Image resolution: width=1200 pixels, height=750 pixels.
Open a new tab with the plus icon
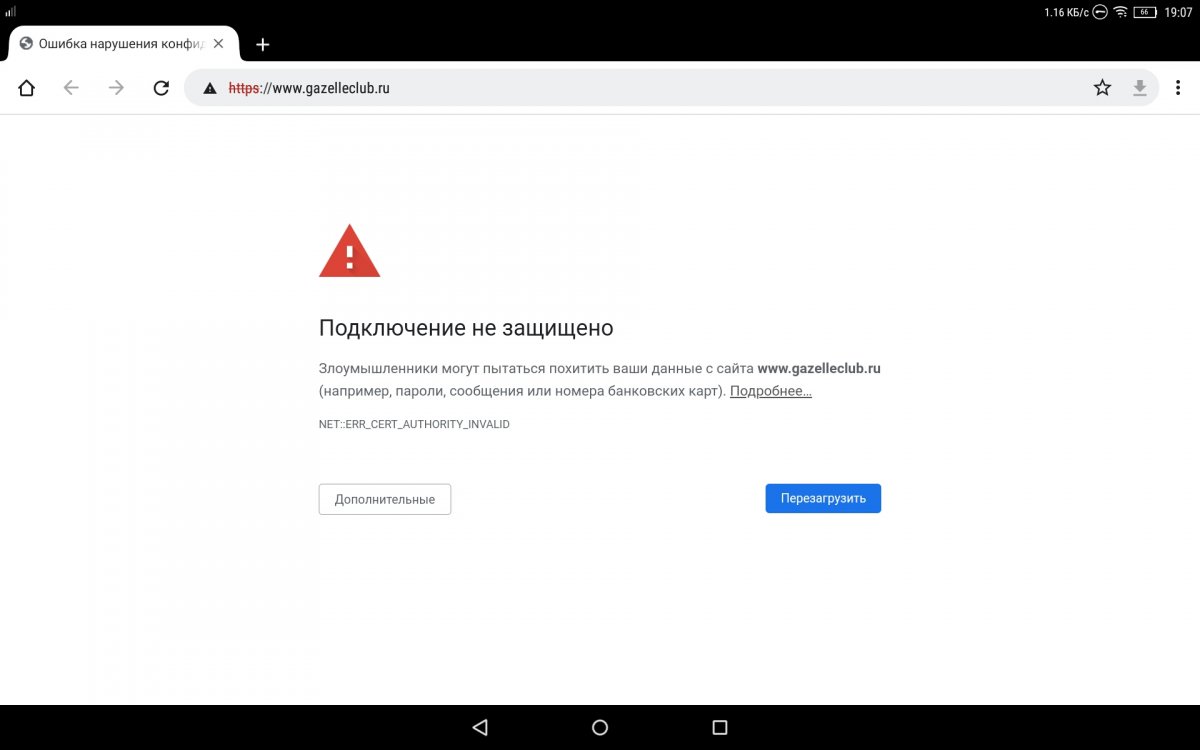pos(263,44)
